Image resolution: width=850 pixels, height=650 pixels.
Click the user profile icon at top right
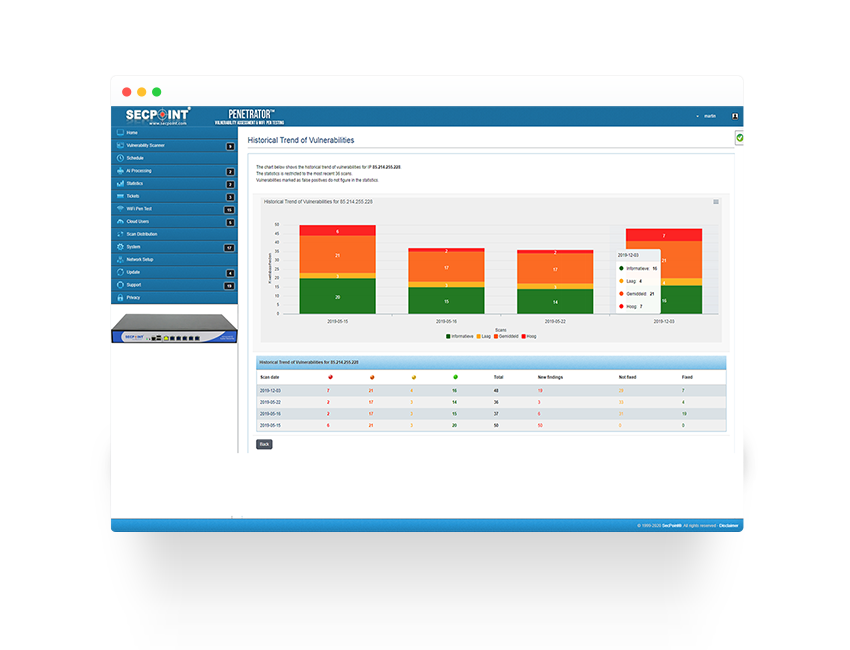(735, 116)
